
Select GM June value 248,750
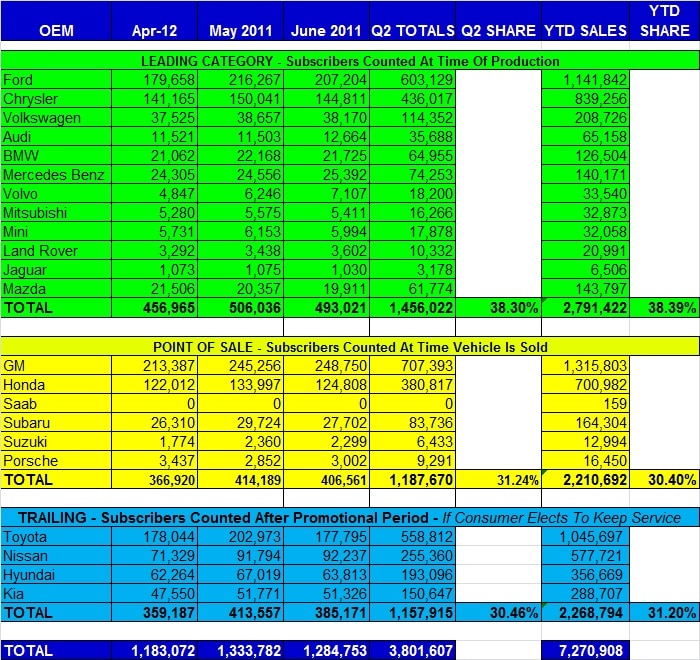(x=341, y=366)
